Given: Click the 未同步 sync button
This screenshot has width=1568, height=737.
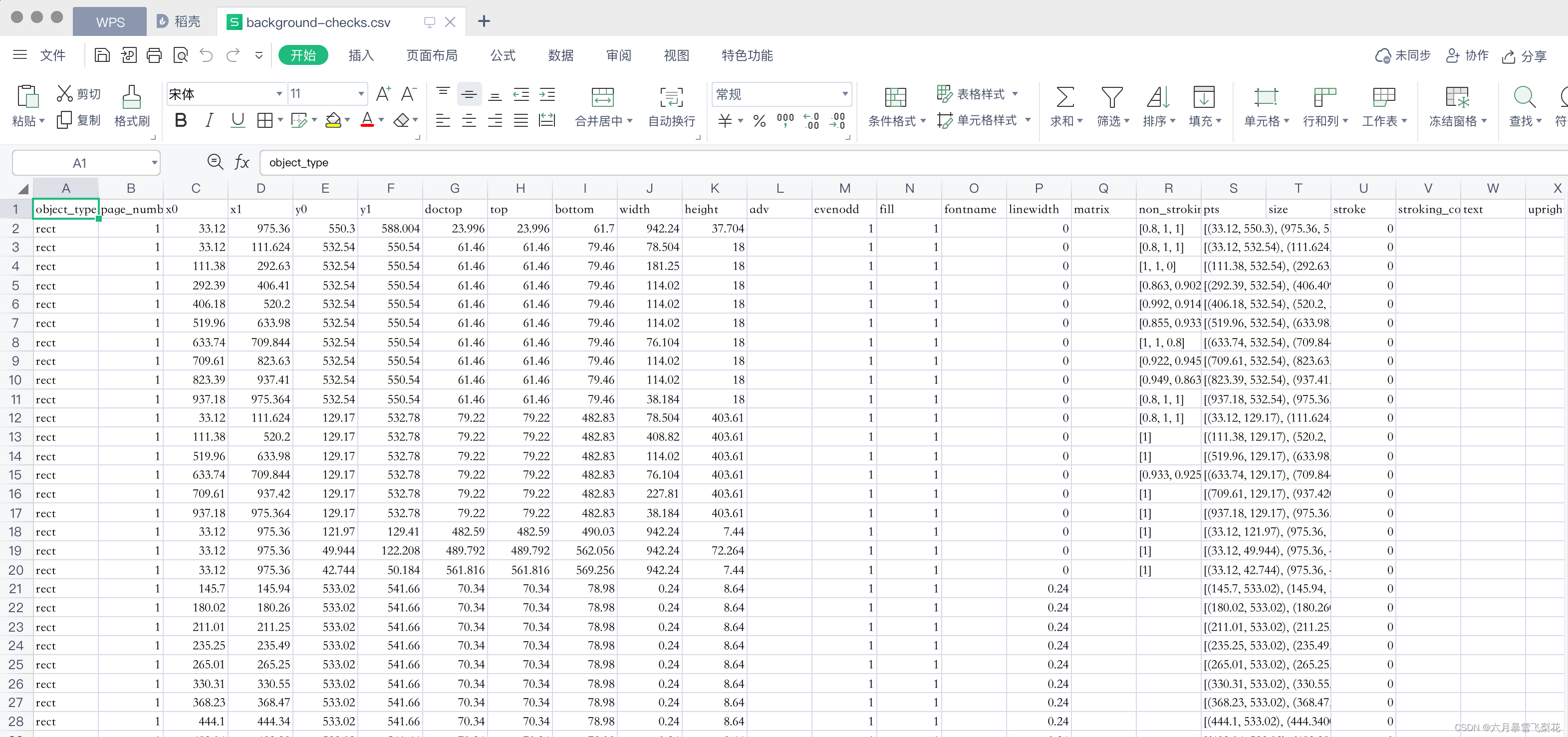Looking at the screenshot, I should [x=1403, y=55].
